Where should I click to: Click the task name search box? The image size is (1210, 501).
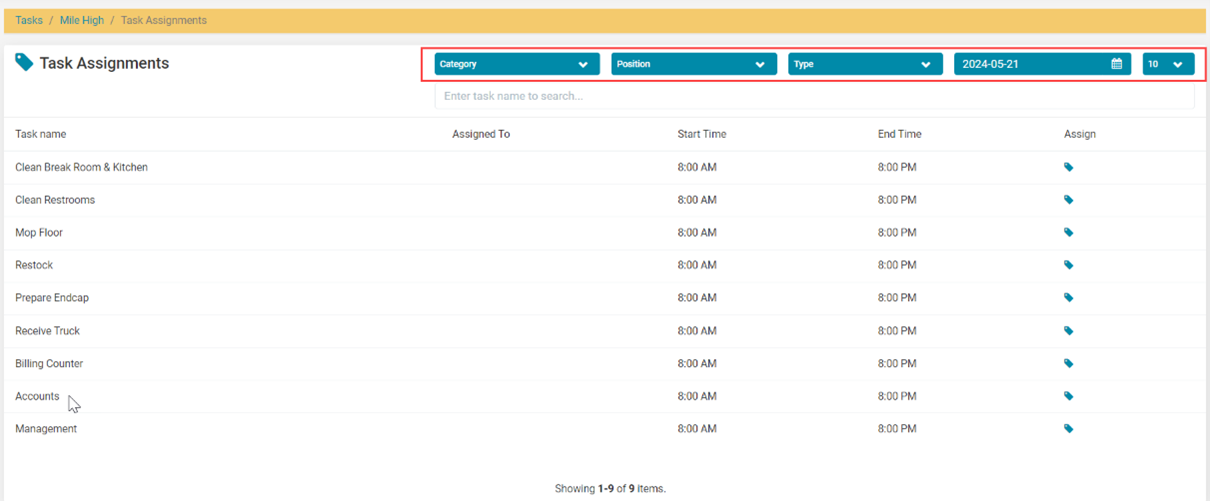(x=815, y=96)
